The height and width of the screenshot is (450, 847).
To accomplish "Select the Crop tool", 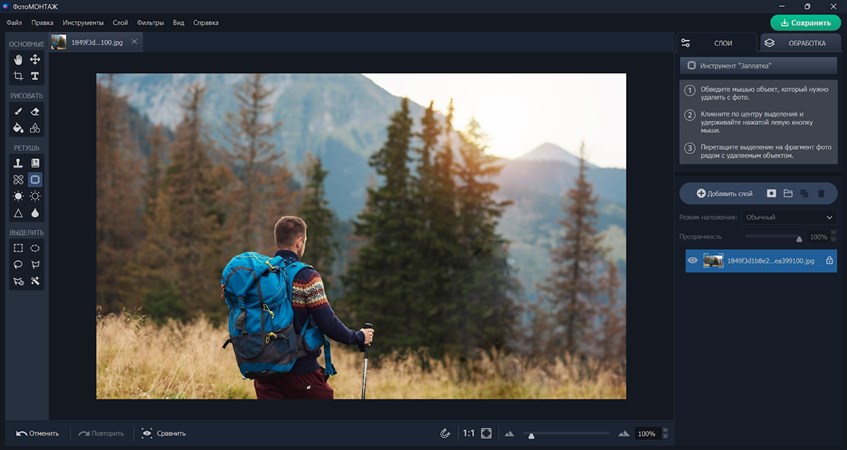I will (x=18, y=76).
